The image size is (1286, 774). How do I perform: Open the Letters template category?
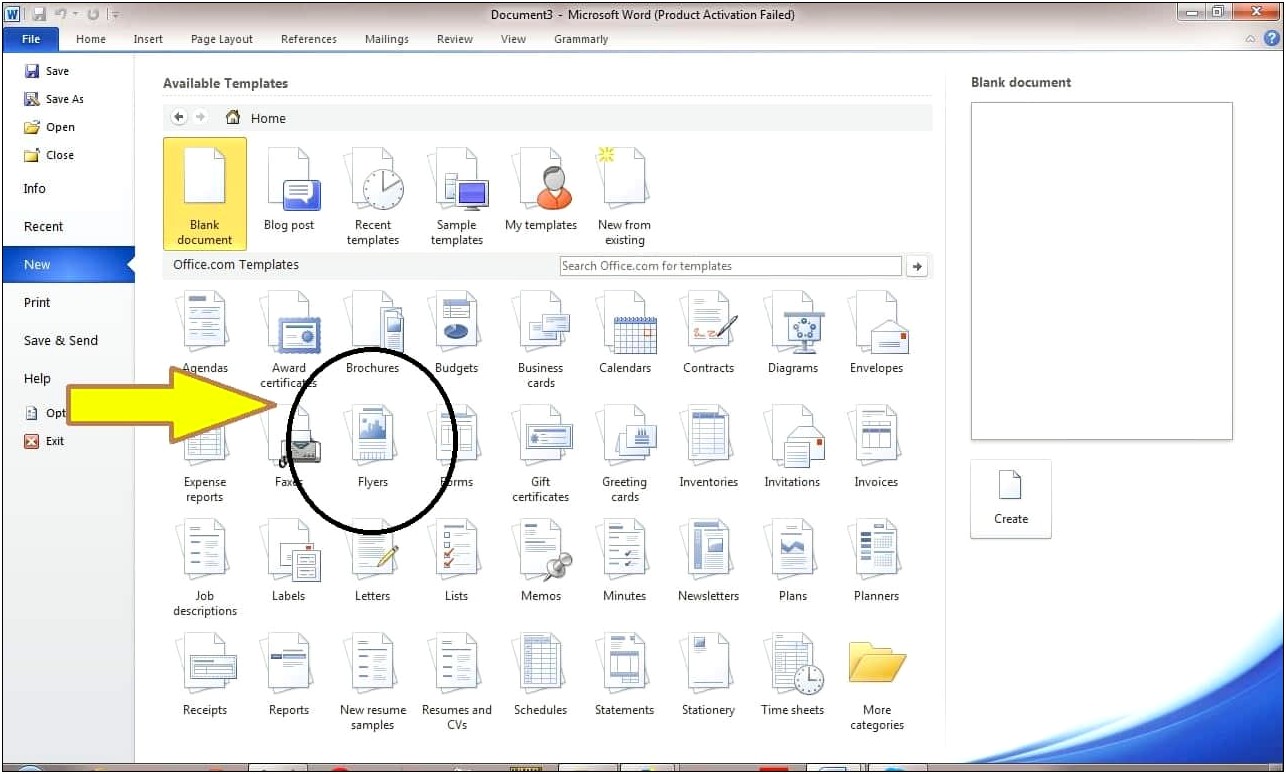(x=372, y=561)
